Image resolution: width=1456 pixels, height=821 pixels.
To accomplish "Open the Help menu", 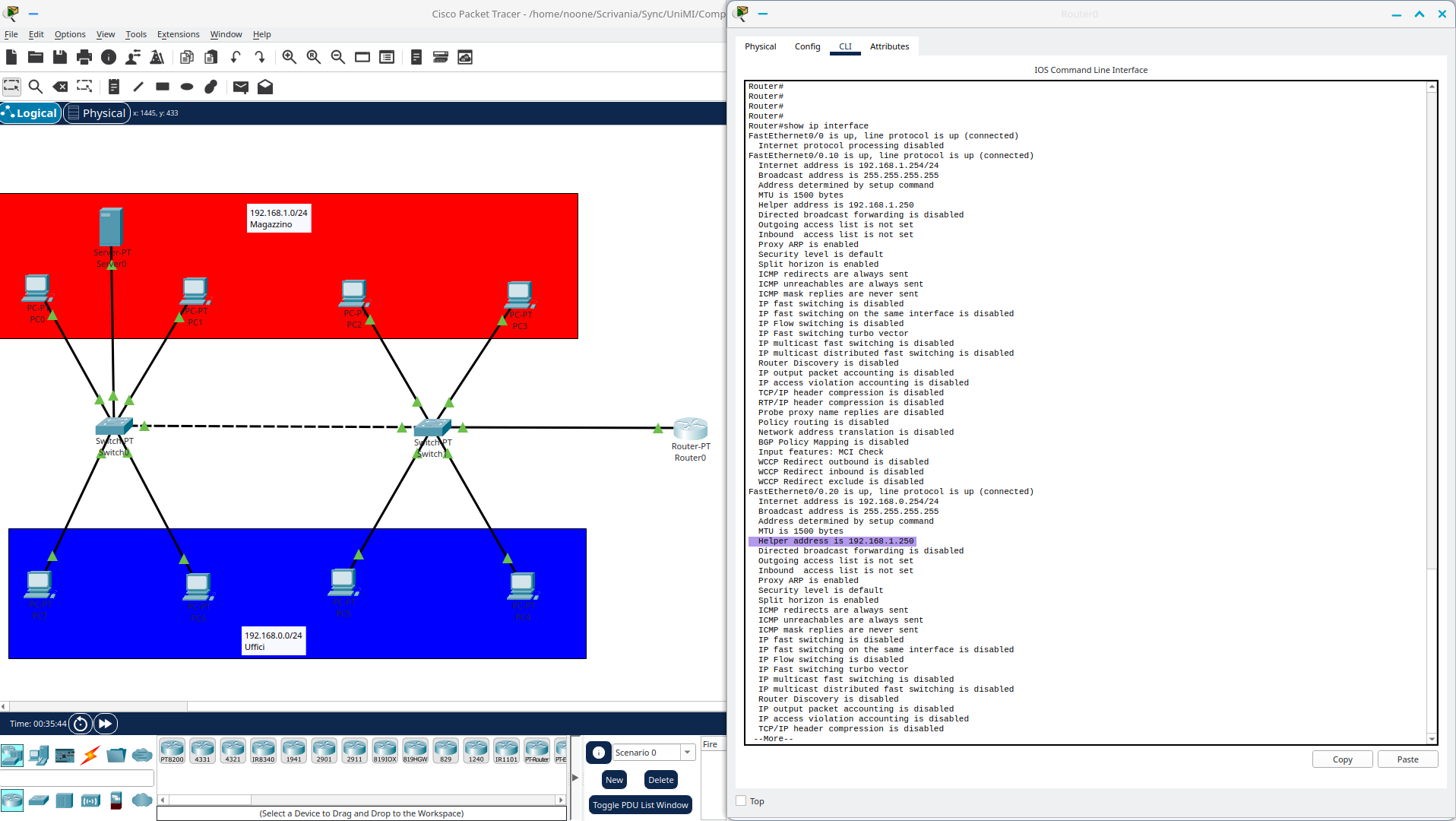I will point(262,34).
